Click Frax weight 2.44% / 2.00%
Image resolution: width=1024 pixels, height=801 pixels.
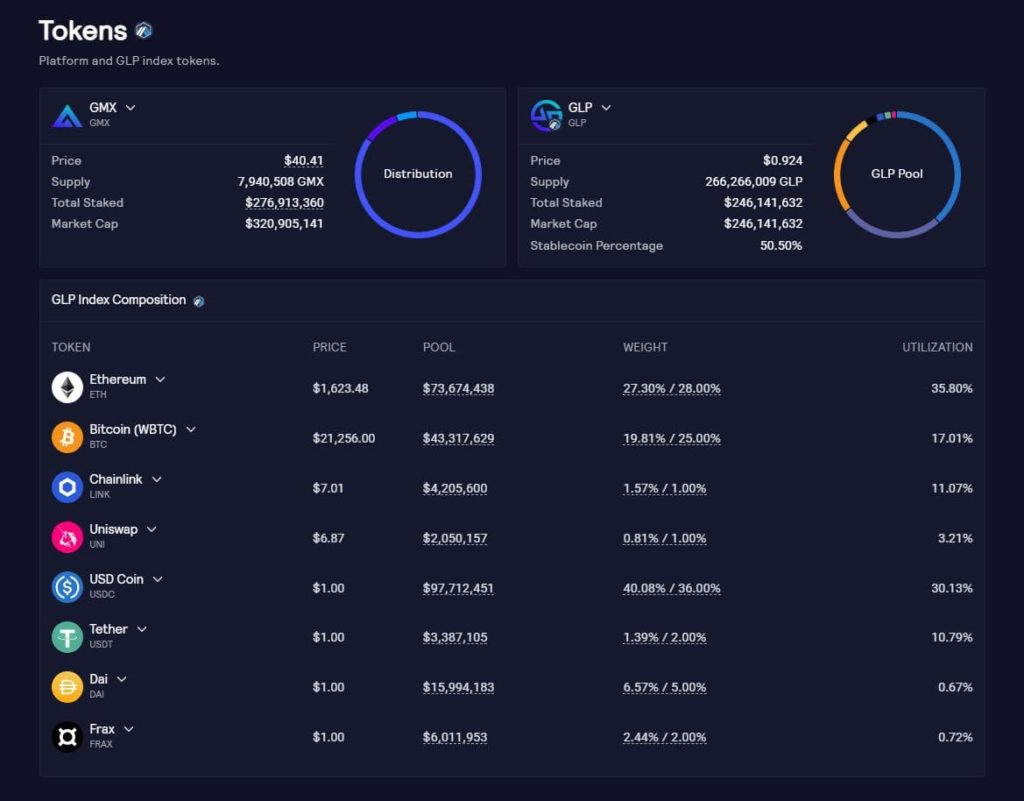pyautogui.click(x=665, y=737)
